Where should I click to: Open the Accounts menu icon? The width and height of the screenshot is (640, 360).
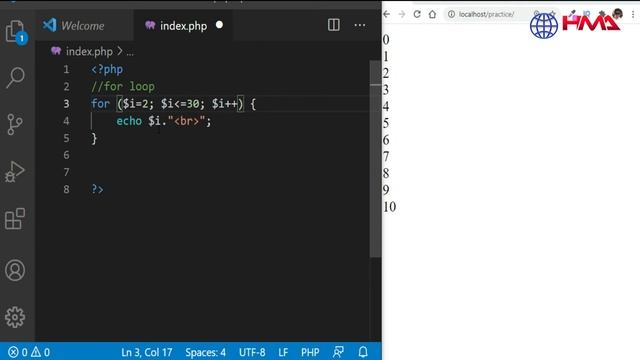15,270
